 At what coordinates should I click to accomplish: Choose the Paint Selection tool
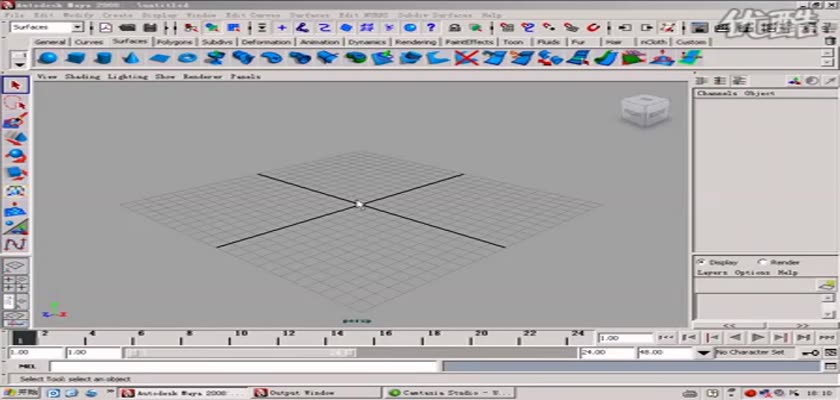16,120
